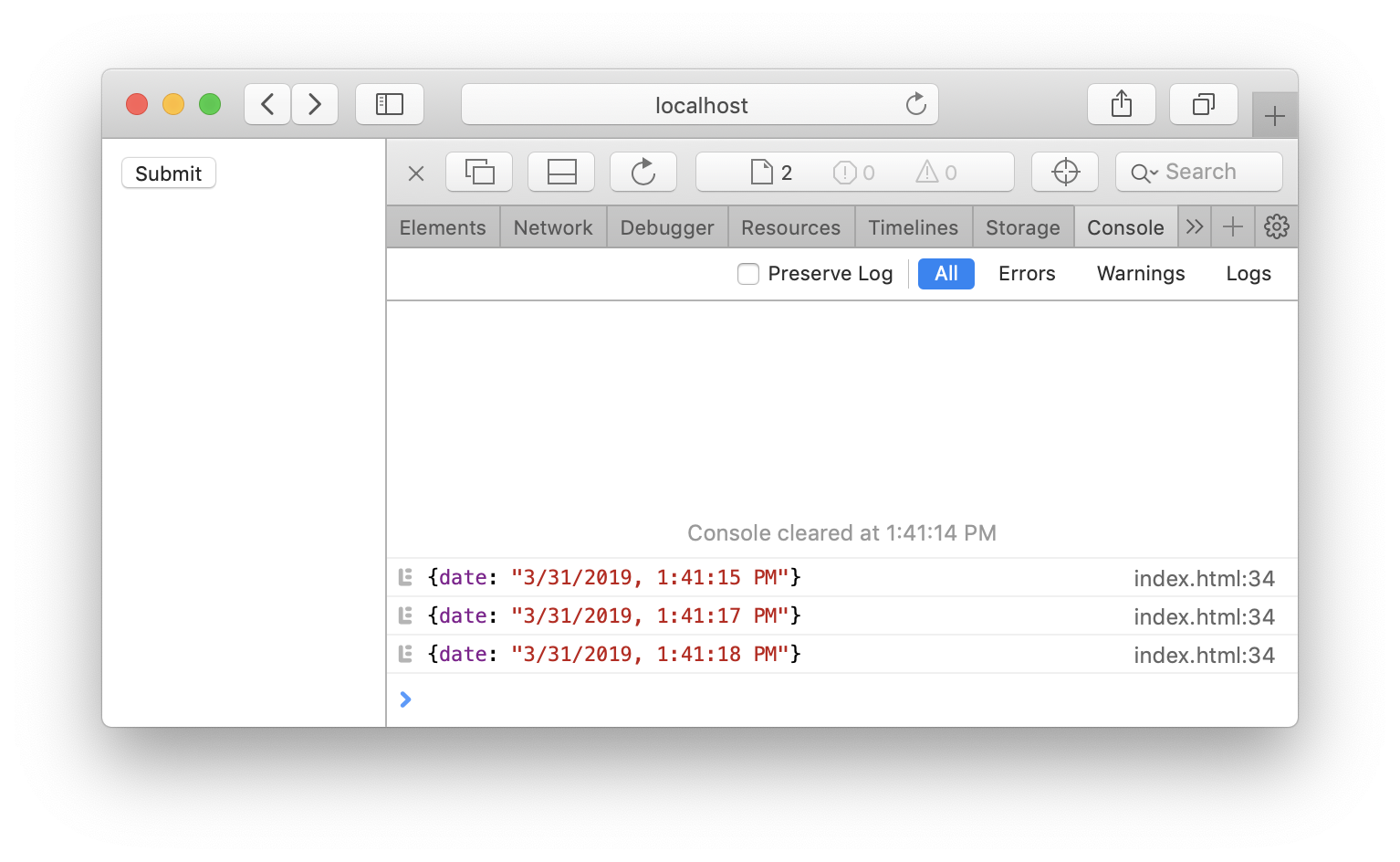Screen dimensions: 1400x862
Task: Open the index.html:34 link for the 1:41:17 log
Action: coord(1204,616)
